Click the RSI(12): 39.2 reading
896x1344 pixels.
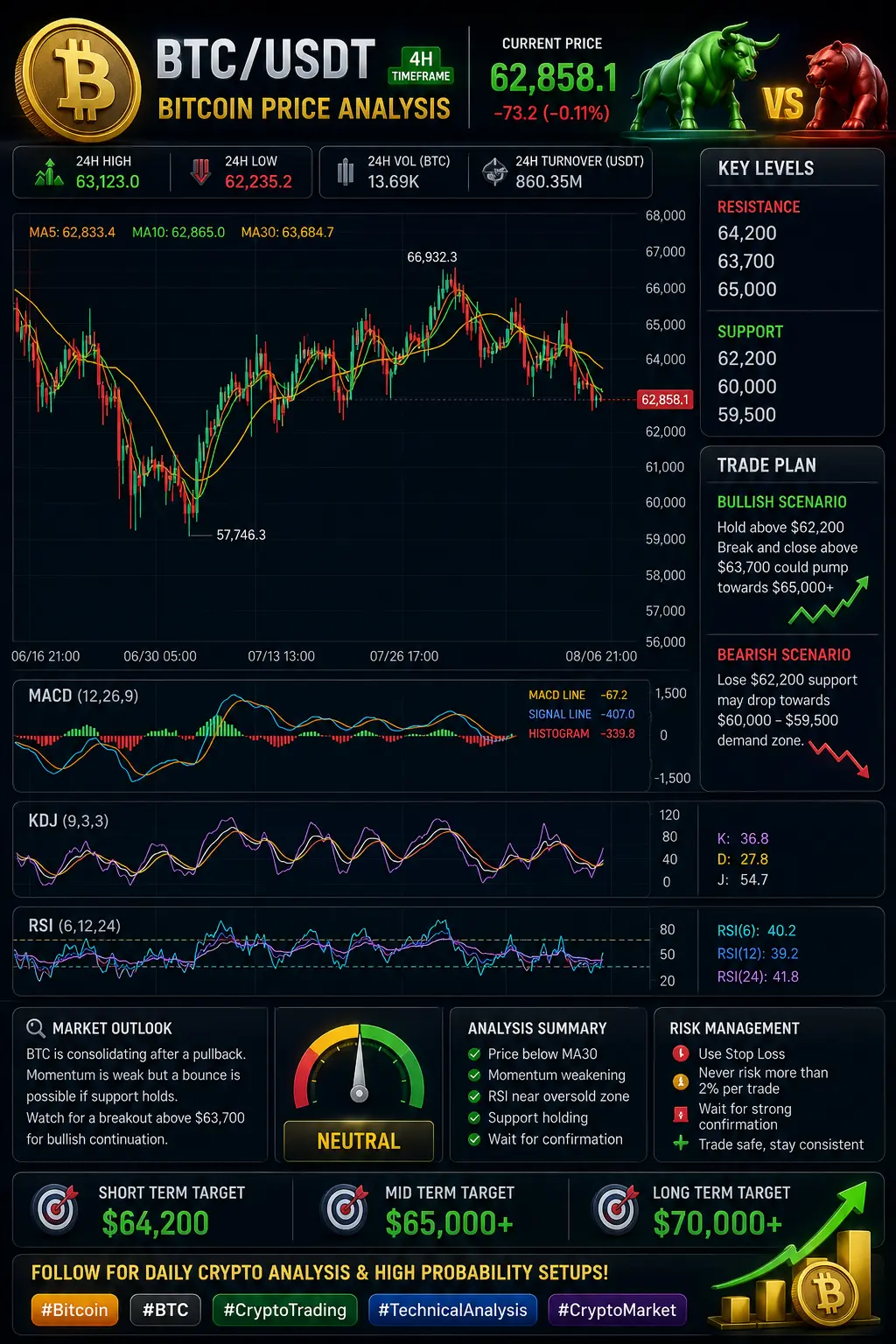[x=758, y=954]
